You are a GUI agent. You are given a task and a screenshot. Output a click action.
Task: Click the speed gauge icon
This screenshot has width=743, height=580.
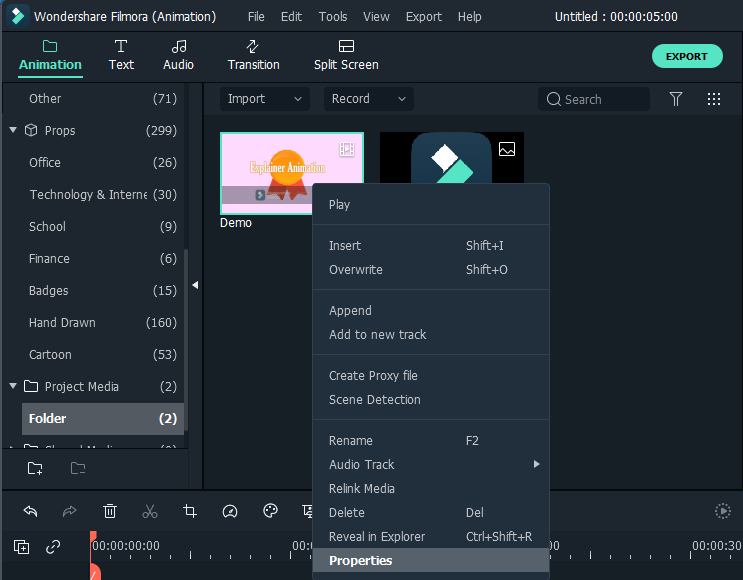[230, 511]
